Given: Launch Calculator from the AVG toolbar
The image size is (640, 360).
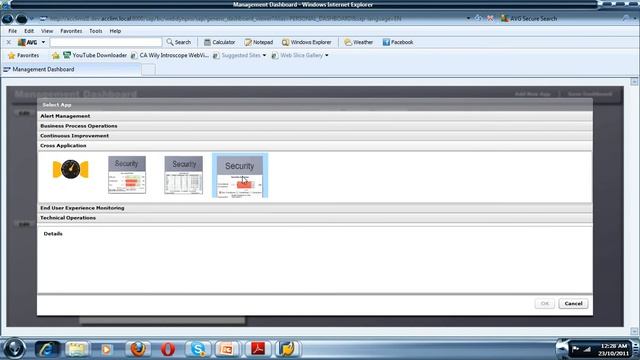Looking at the screenshot, I should pos(220,42).
